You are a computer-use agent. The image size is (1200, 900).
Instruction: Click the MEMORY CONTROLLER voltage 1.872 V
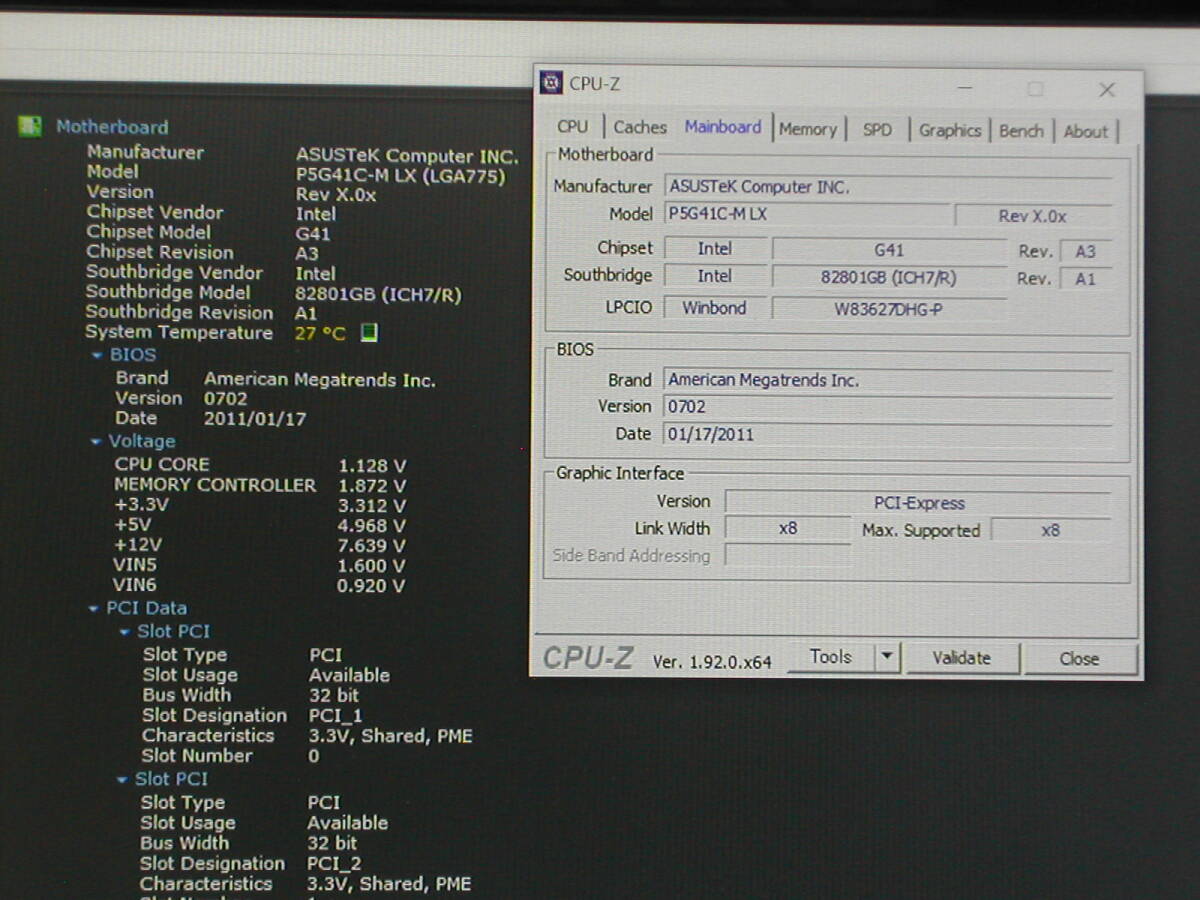point(372,486)
